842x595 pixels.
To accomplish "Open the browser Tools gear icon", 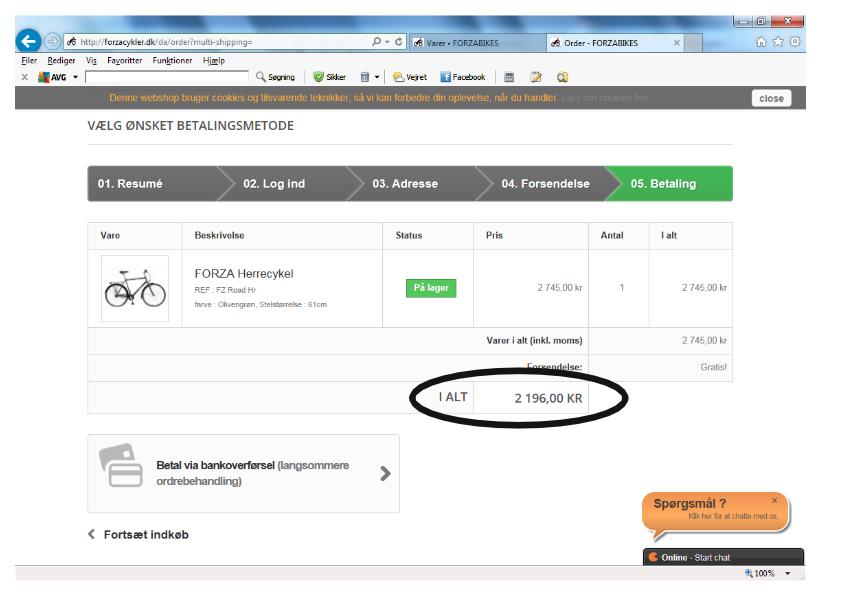I will pyautogui.click(x=795, y=42).
